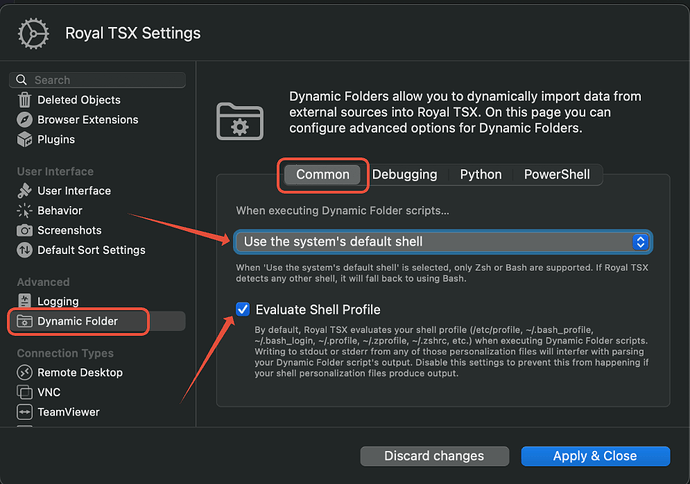Click the VNC connection type icon

[25, 393]
